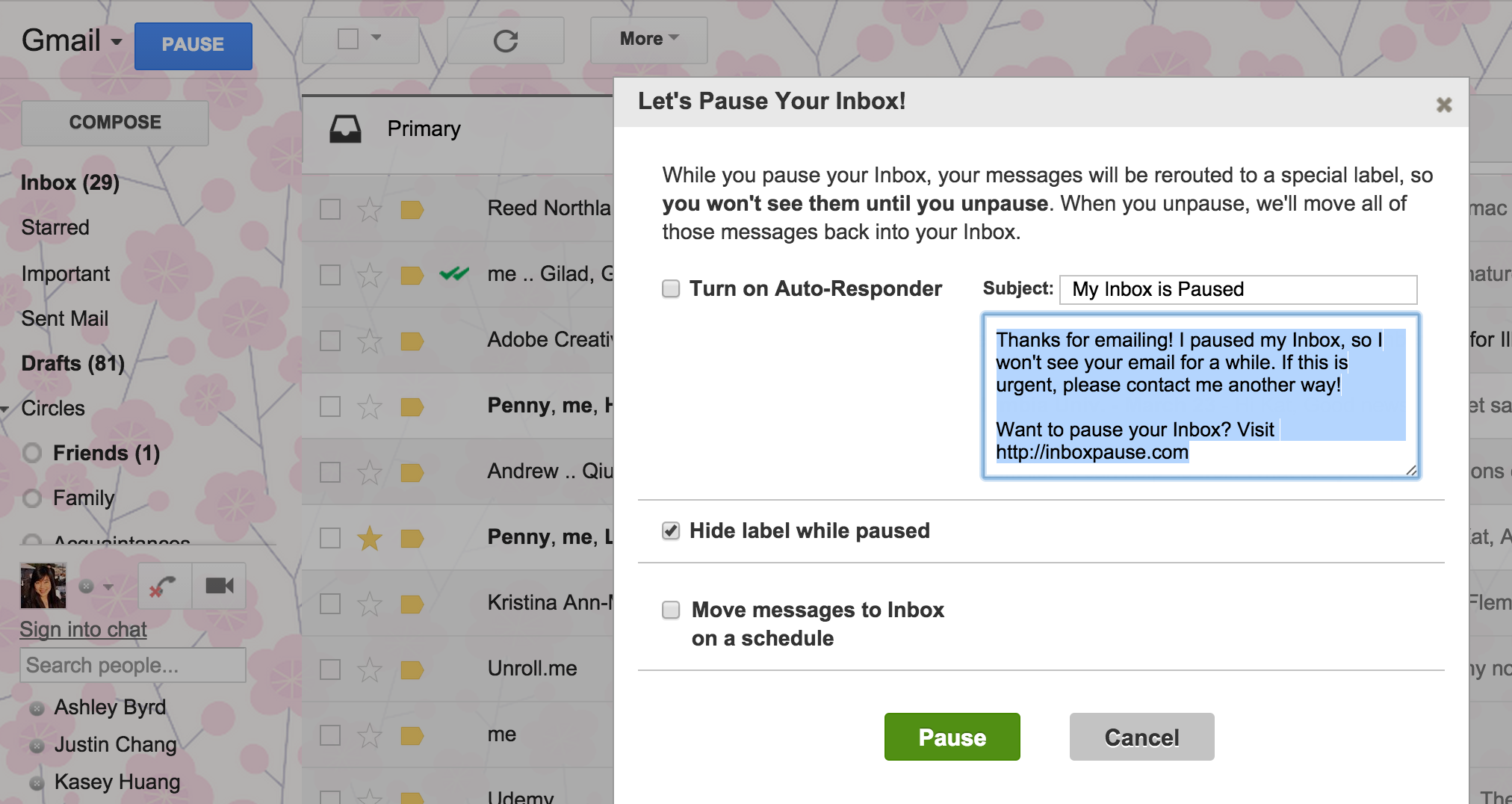Screen dimensions: 1512x804
Task: Select the Adobe Creative message checkbox
Action: click(x=330, y=341)
